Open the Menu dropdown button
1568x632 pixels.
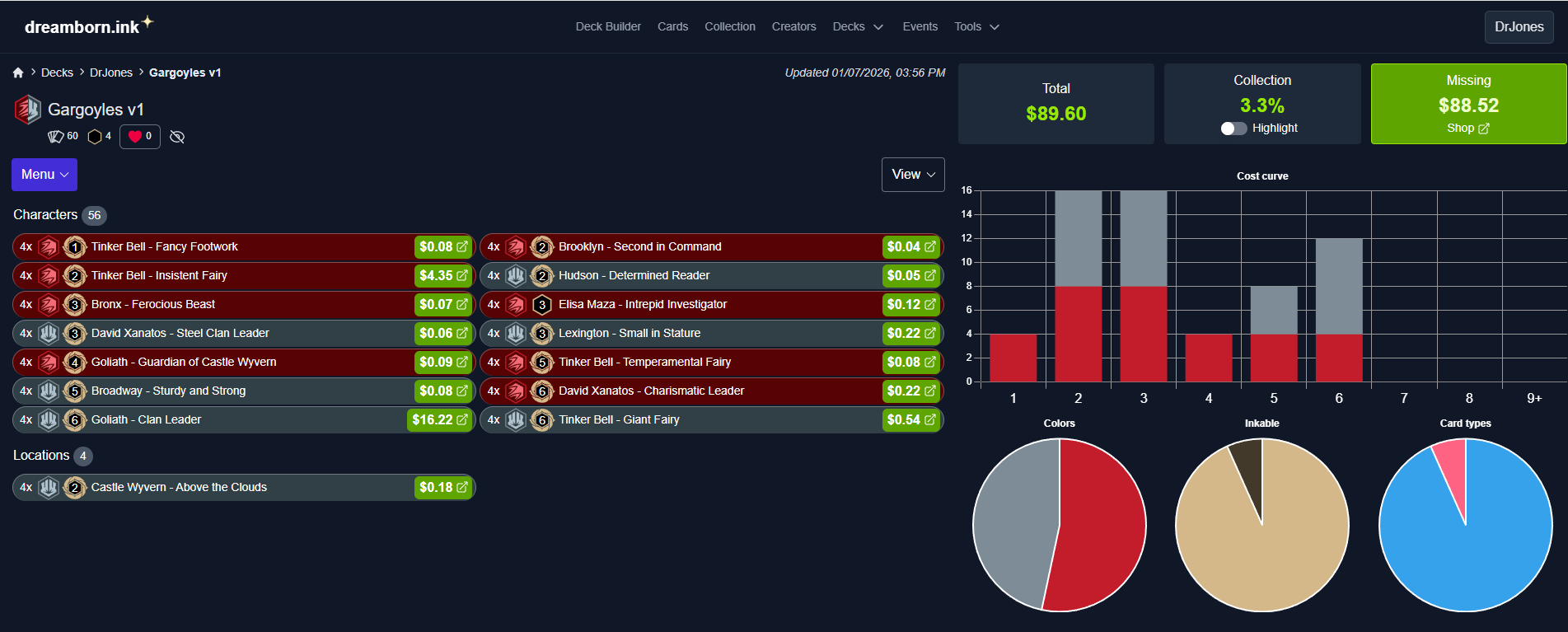[x=44, y=175]
